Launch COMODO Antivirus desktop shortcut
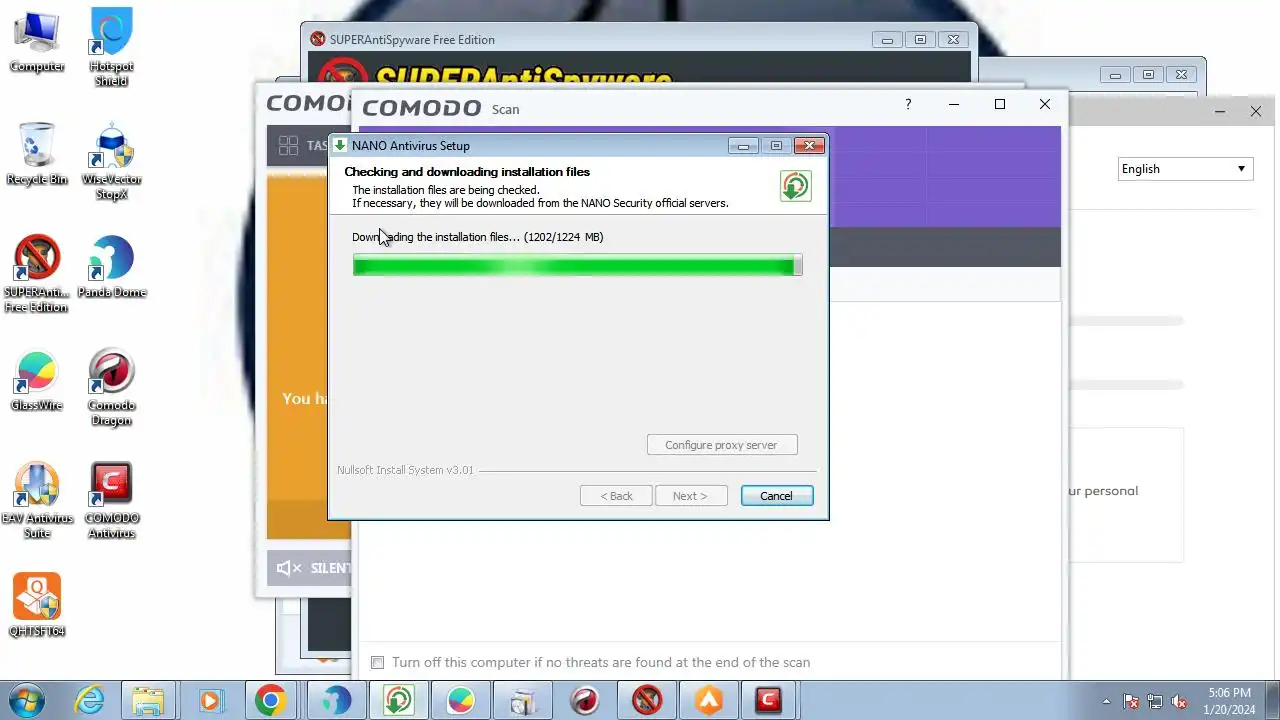Viewport: 1280px width, 720px height. coord(111,500)
